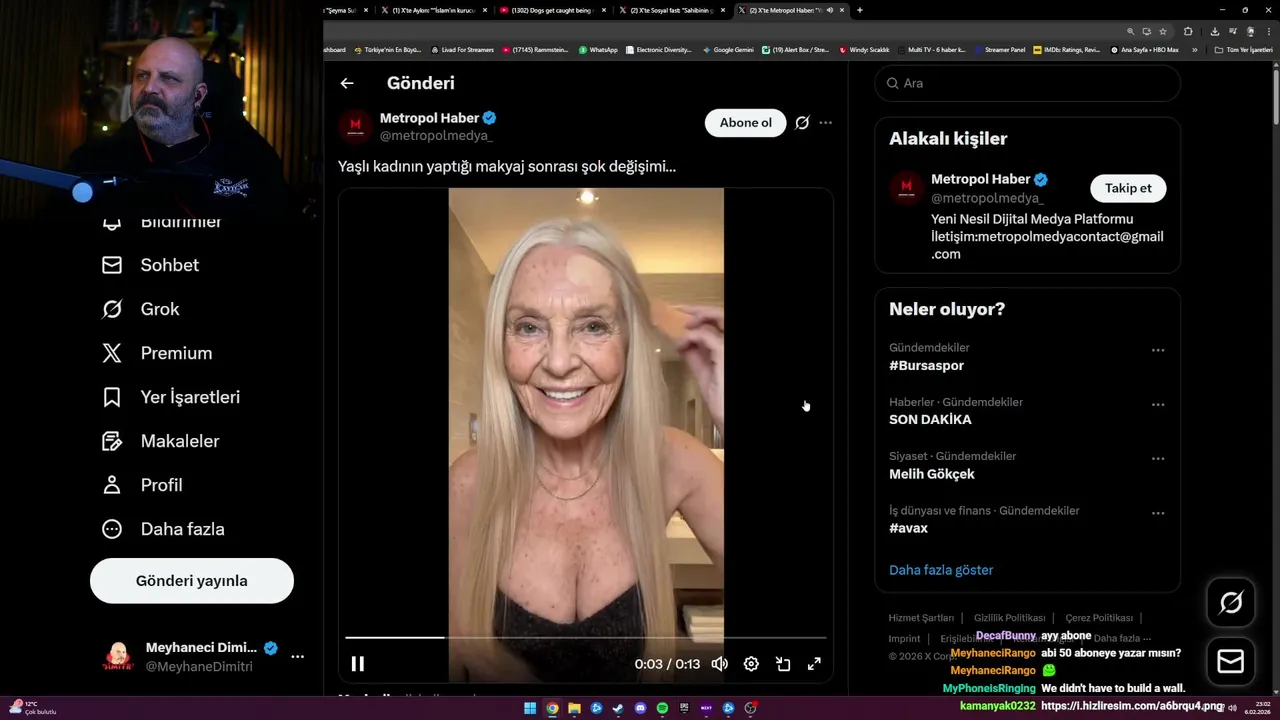1280x720 pixels.
Task: Open the Melih Gökçek trend
Action: pos(932,474)
